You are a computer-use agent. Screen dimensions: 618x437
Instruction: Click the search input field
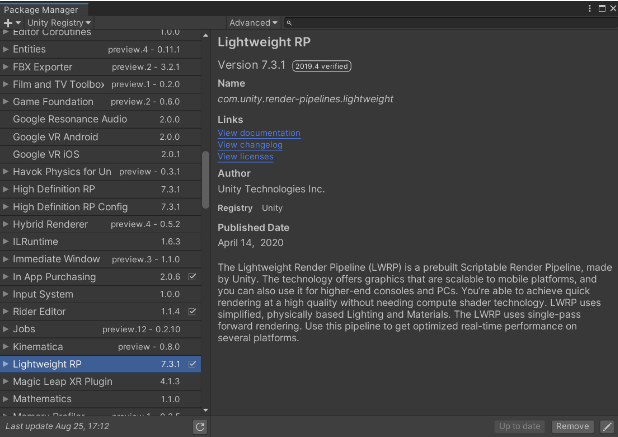[x=450, y=23]
